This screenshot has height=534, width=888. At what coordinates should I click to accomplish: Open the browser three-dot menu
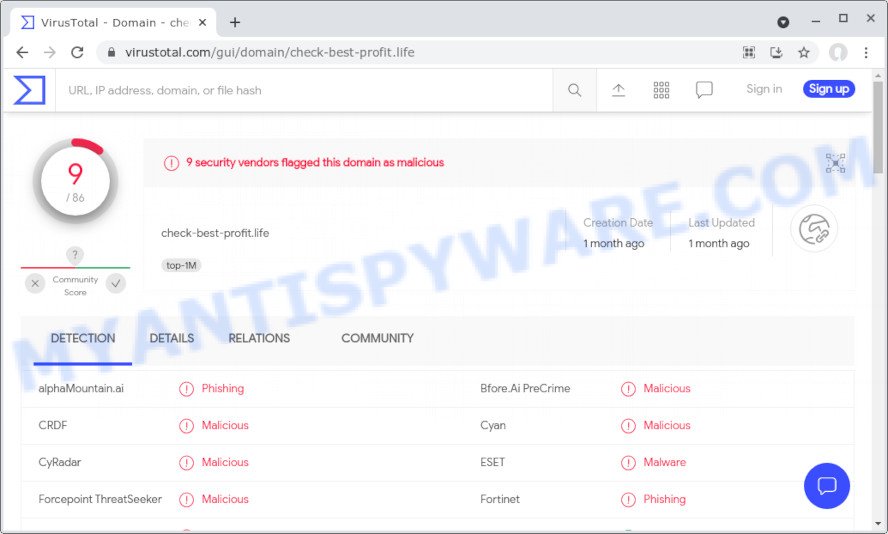tap(866, 53)
